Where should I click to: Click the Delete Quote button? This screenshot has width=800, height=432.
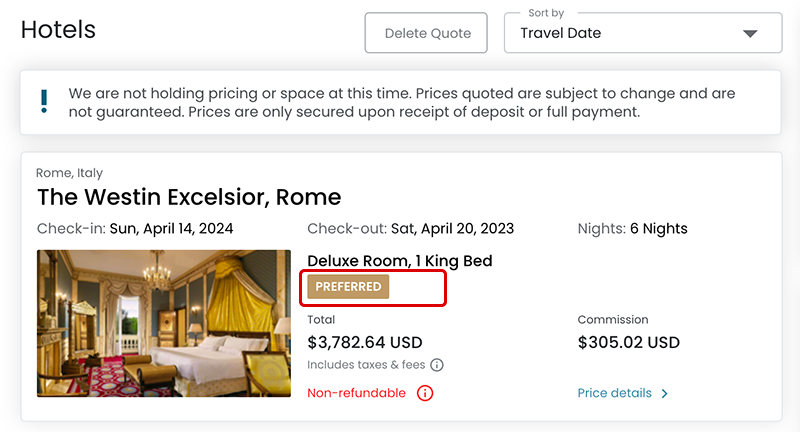pos(426,33)
